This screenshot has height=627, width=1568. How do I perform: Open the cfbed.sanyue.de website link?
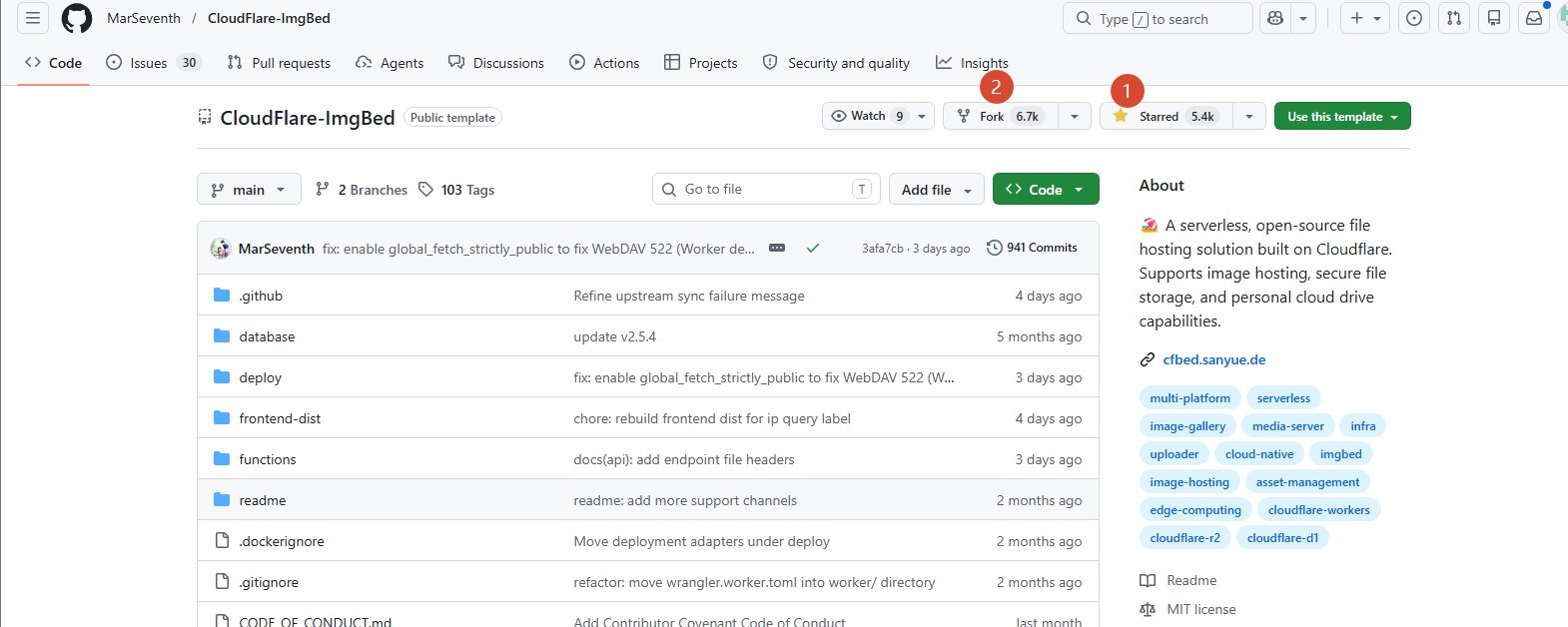coord(1213,359)
